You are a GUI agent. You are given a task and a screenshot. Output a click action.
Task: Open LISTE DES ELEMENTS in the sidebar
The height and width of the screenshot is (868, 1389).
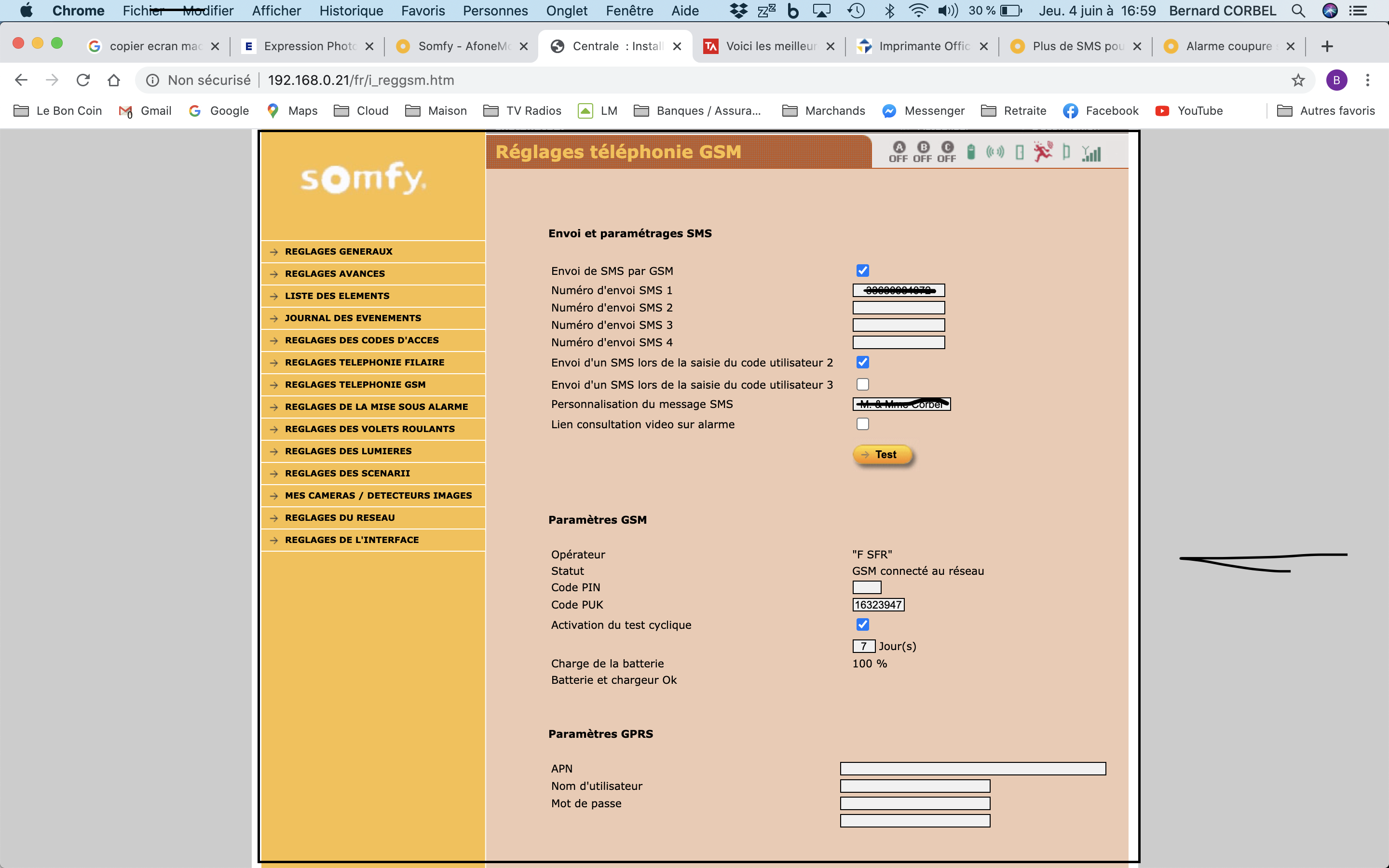[x=337, y=296]
